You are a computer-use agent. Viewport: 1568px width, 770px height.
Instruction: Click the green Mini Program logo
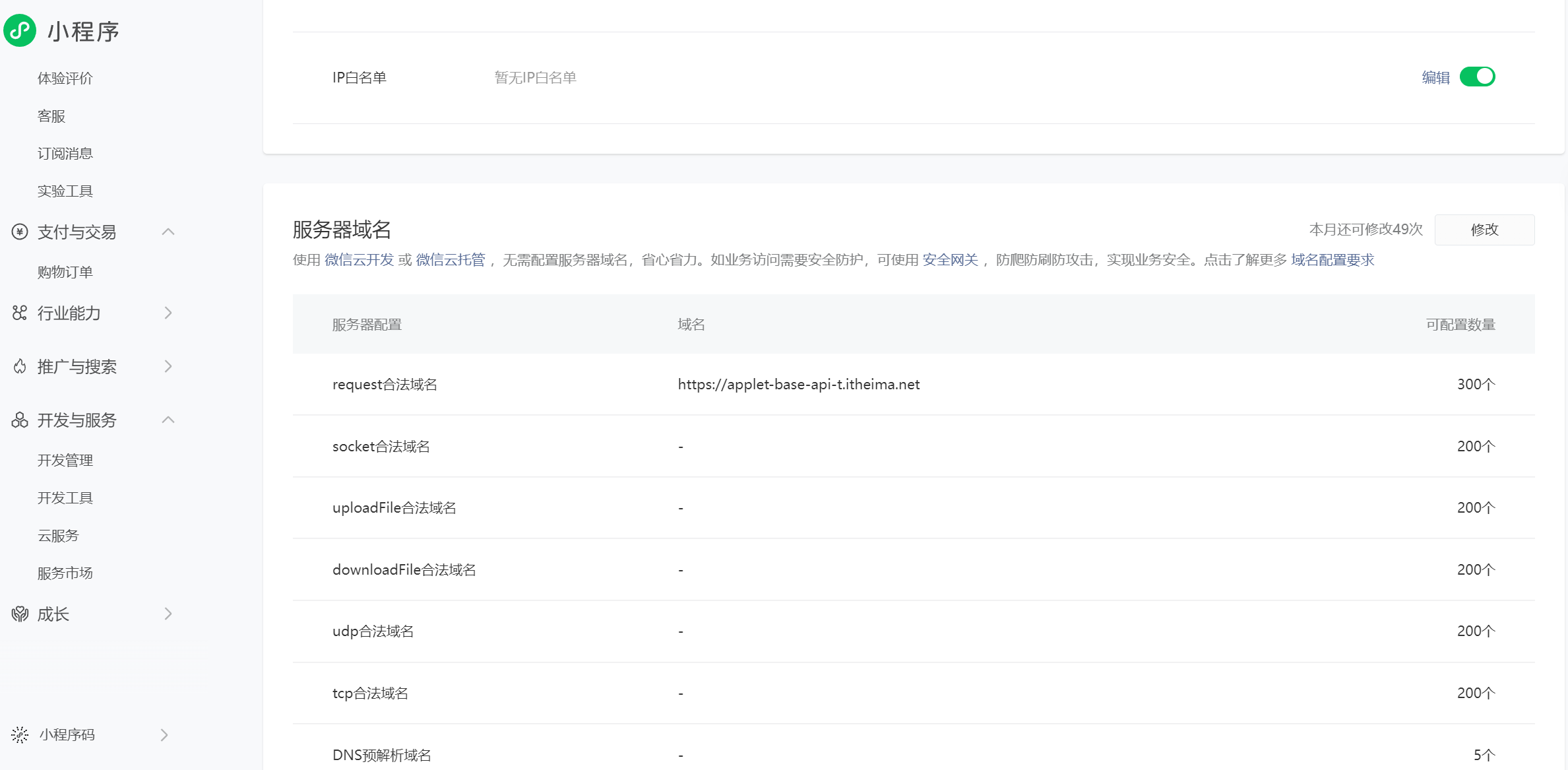click(20, 30)
